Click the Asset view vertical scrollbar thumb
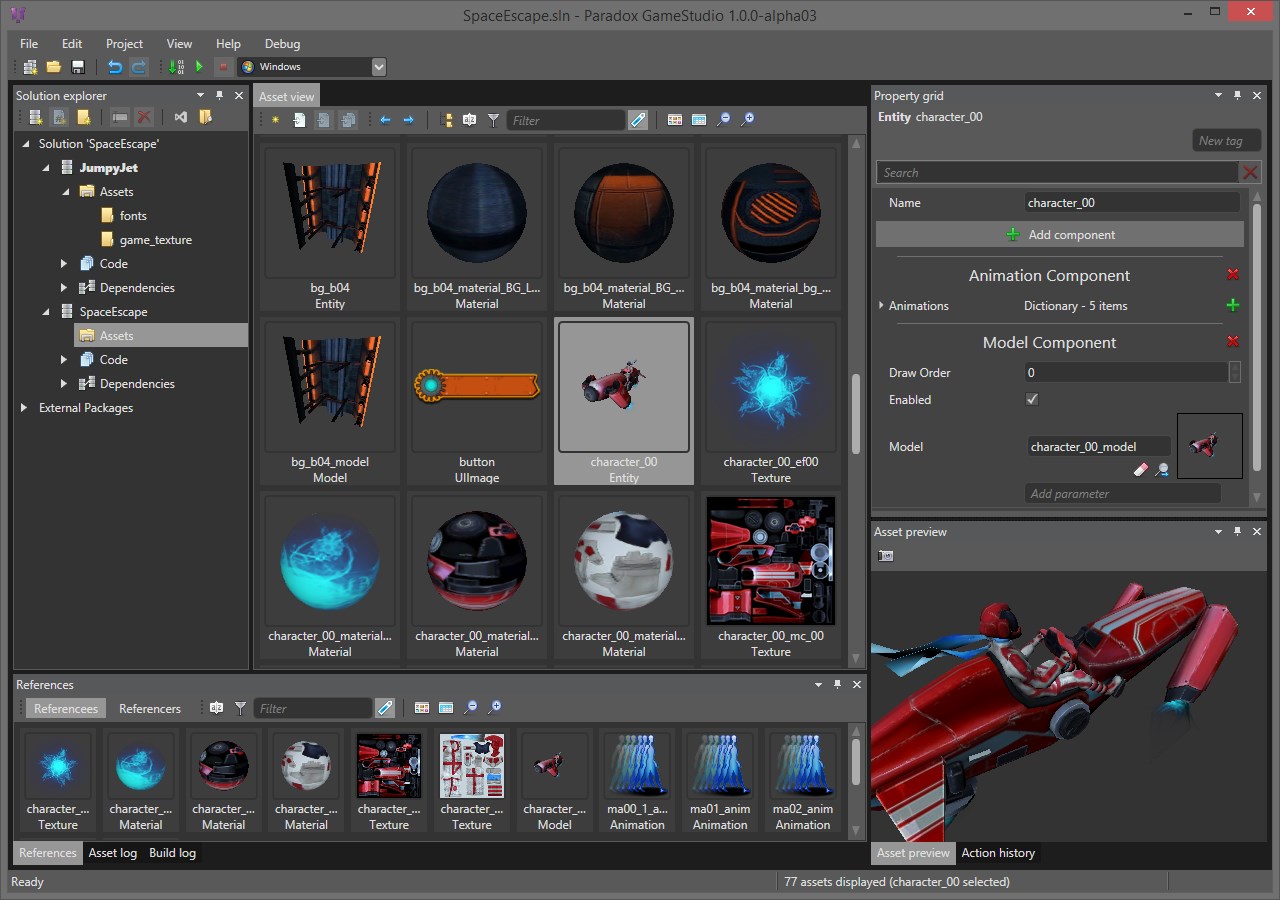The image size is (1280, 900). point(856,413)
